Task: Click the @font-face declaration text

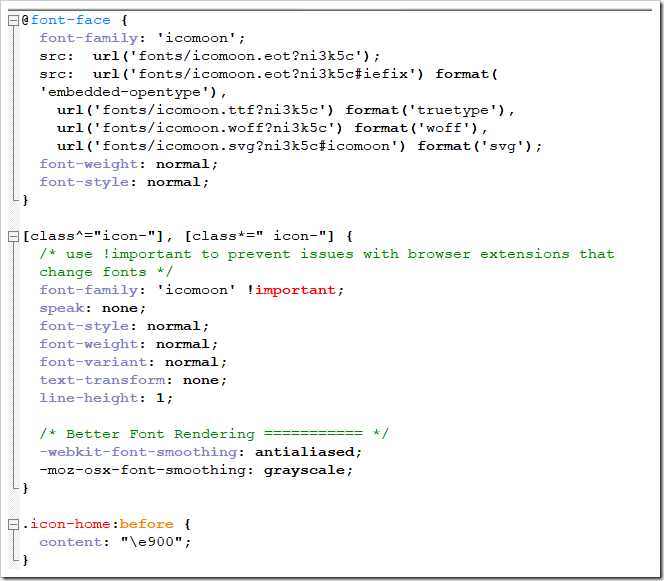Action: pos(66,20)
